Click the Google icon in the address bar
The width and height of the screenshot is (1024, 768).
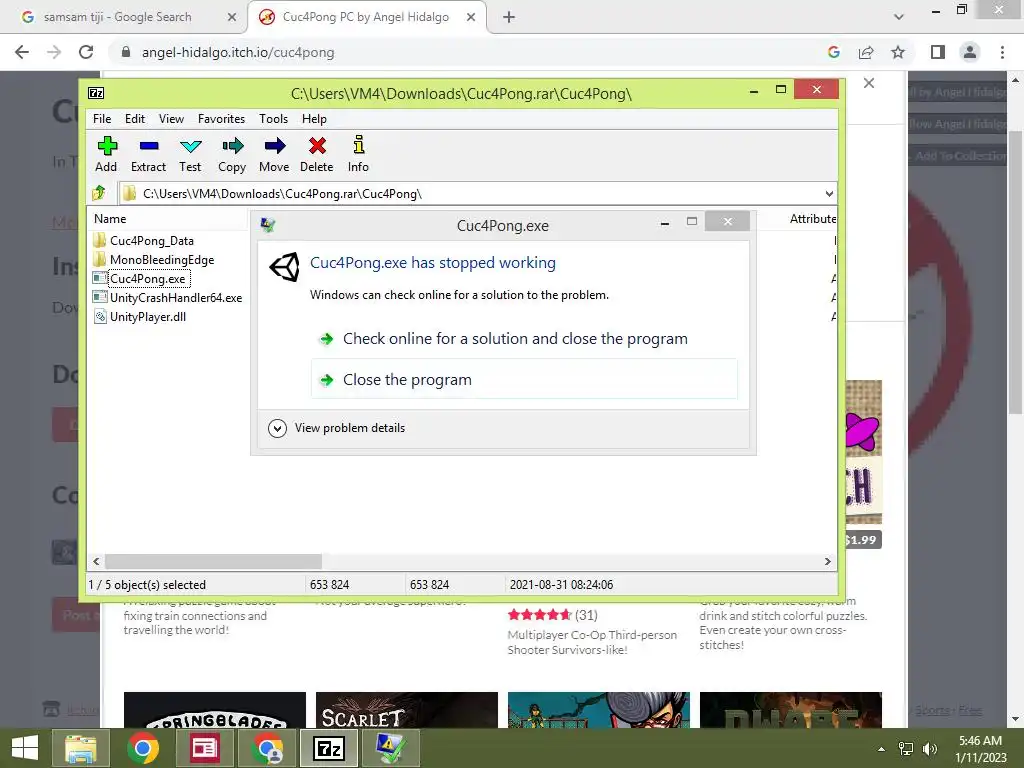tap(834, 52)
